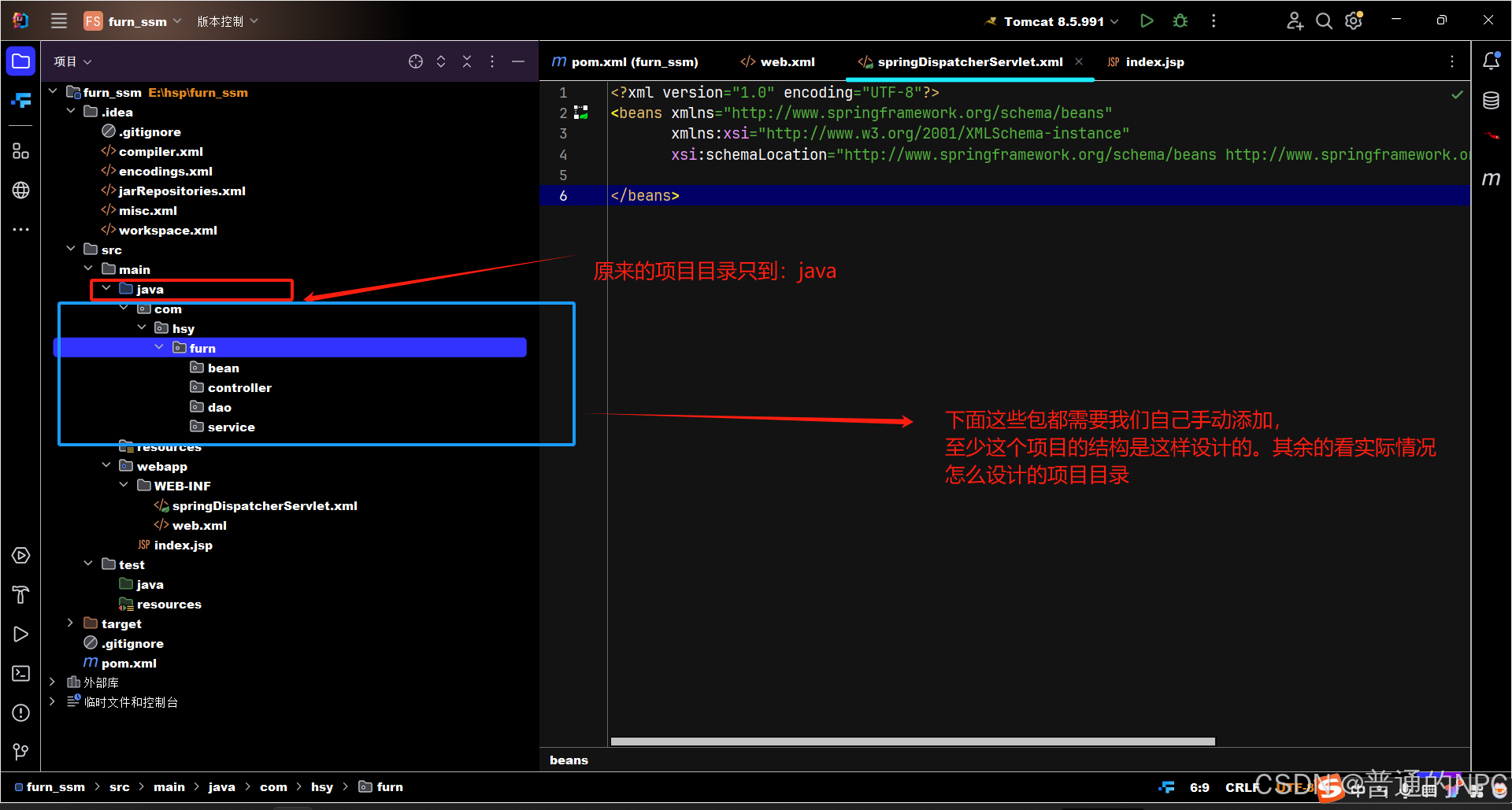The height and width of the screenshot is (810, 1512).
Task: Click the 6:9 caret position indicator
Action: click(x=1199, y=787)
